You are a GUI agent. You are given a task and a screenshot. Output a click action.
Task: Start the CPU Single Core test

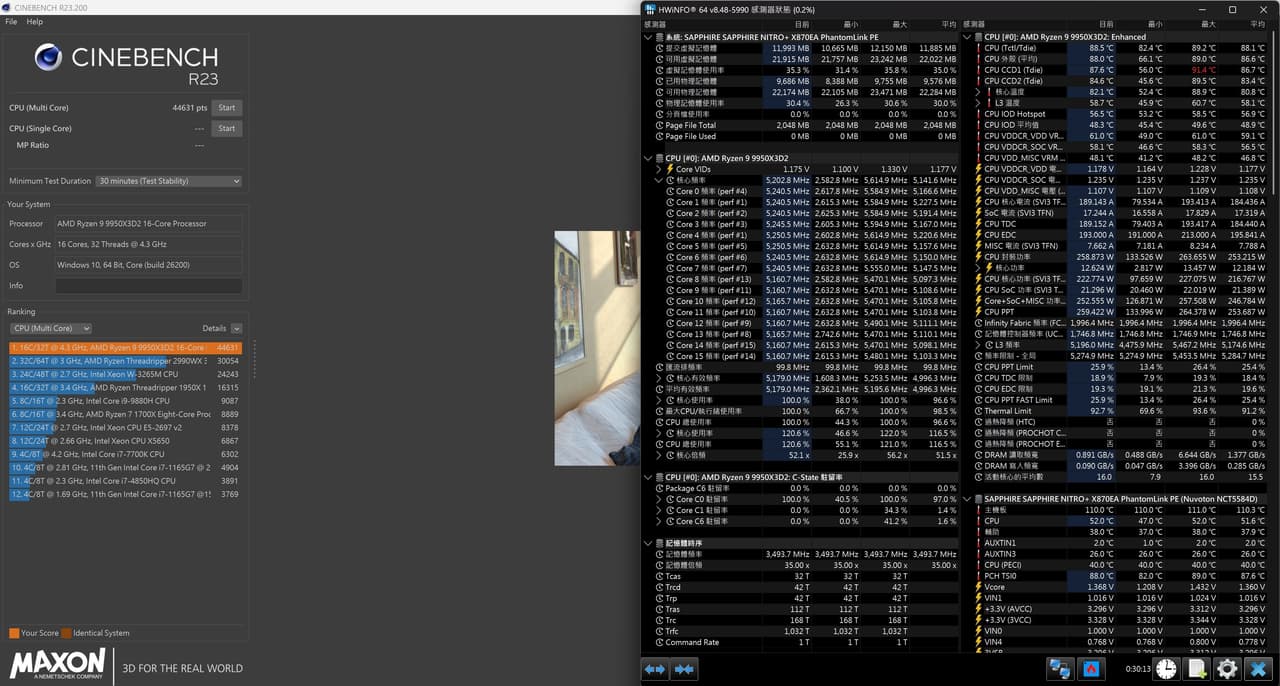pos(227,128)
